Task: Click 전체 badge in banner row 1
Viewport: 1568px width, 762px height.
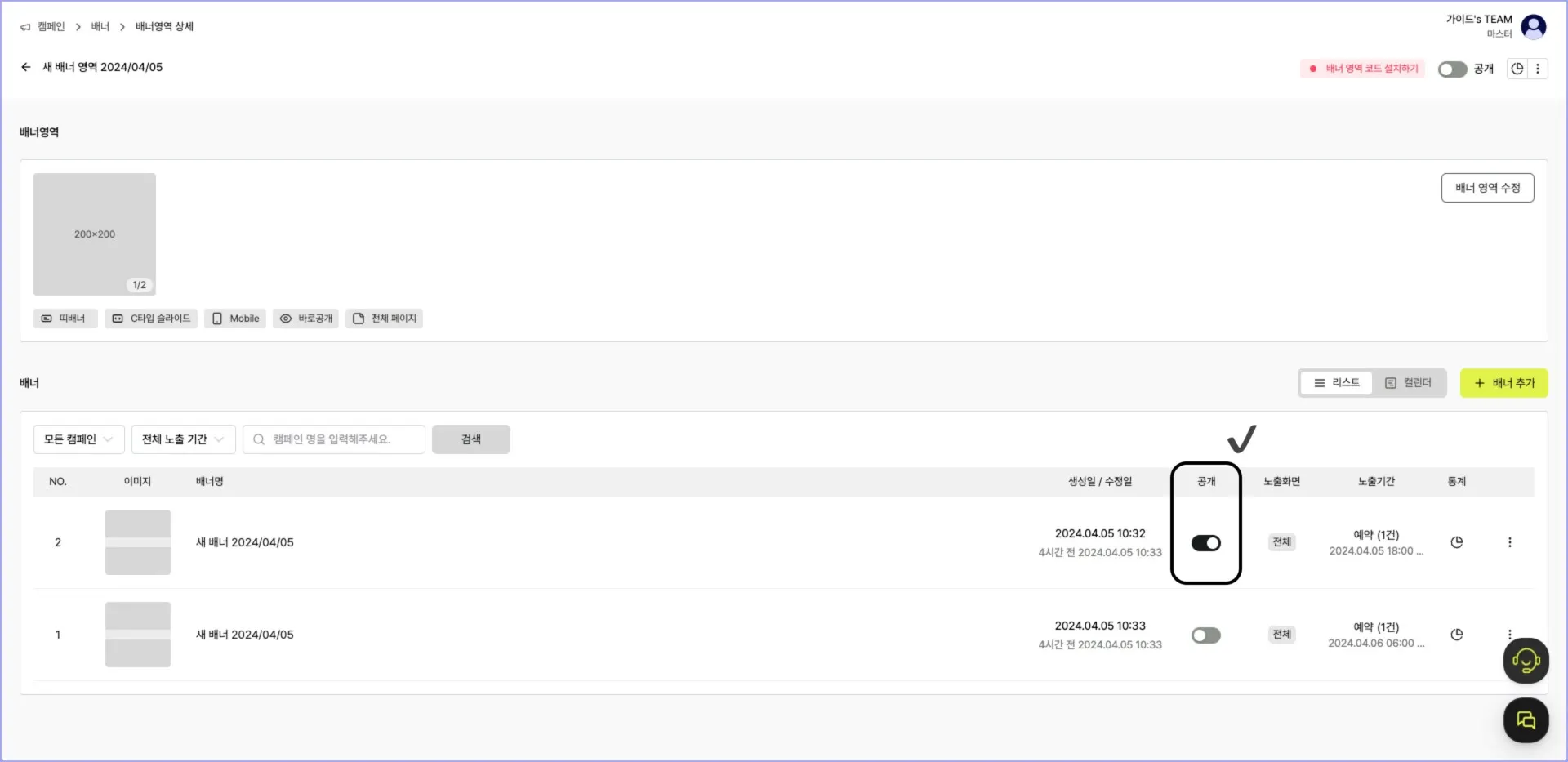Action: [1282, 635]
